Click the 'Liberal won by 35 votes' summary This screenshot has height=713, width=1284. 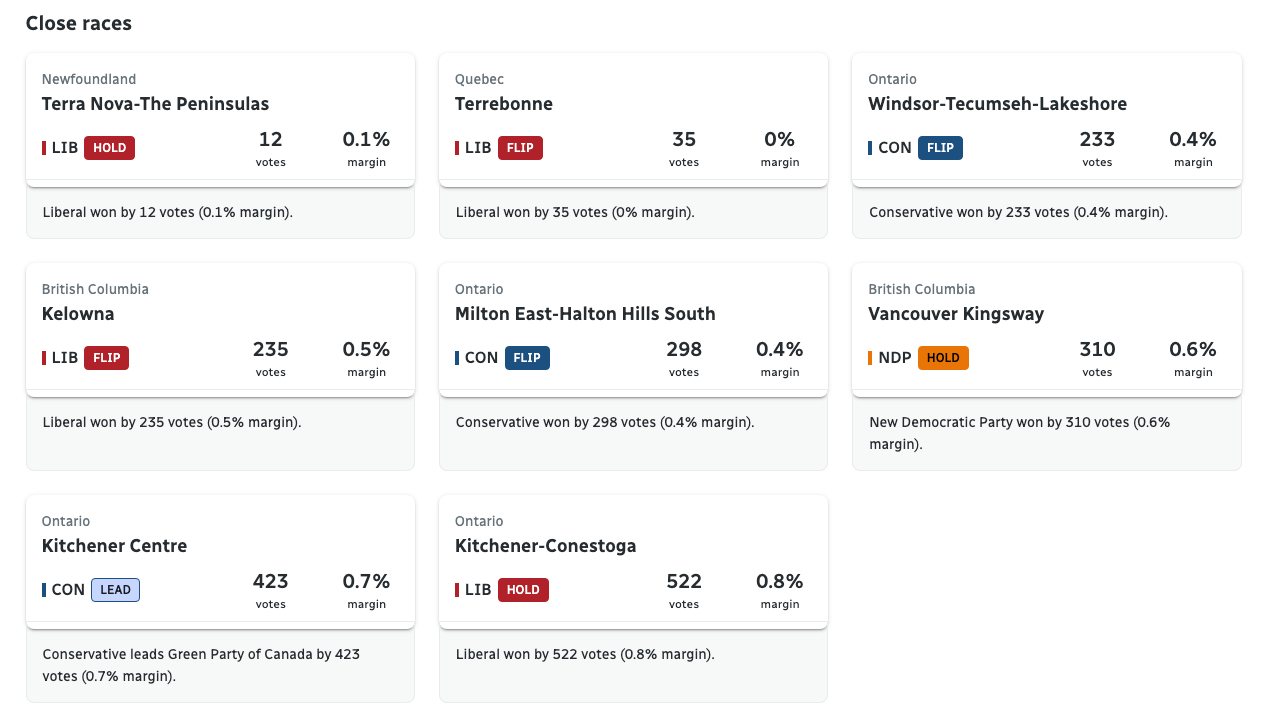(x=574, y=212)
